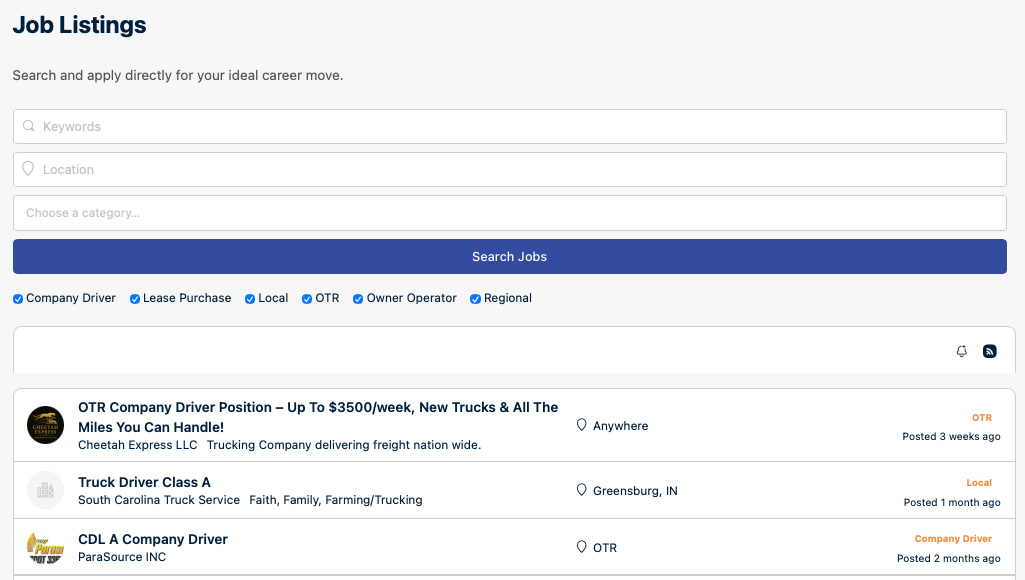Disable the Owner Operator filter
1025x580 pixels.
[358, 299]
